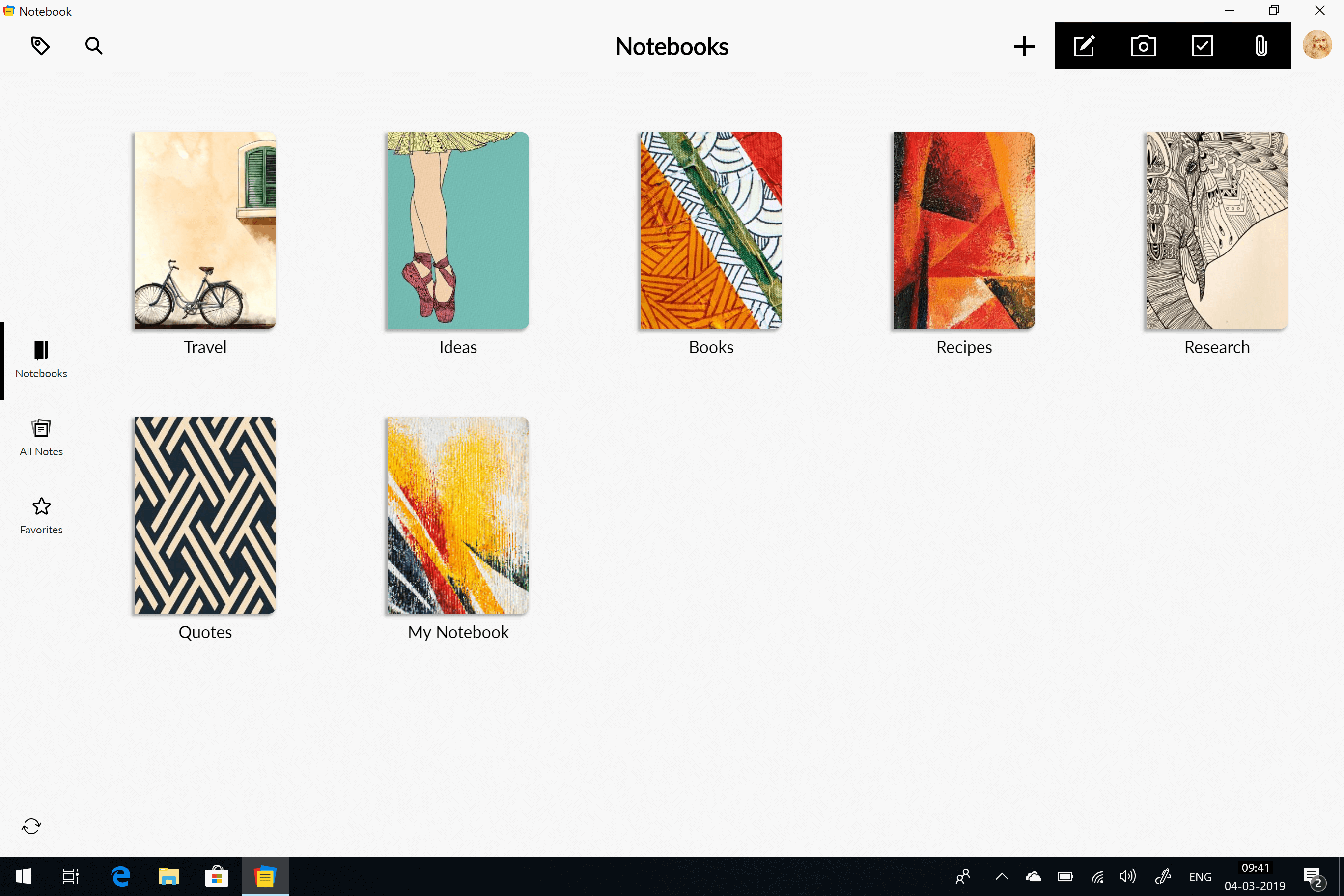Open the Research notebook cover
This screenshot has height=896, width=1344.
coord(1217,230)
